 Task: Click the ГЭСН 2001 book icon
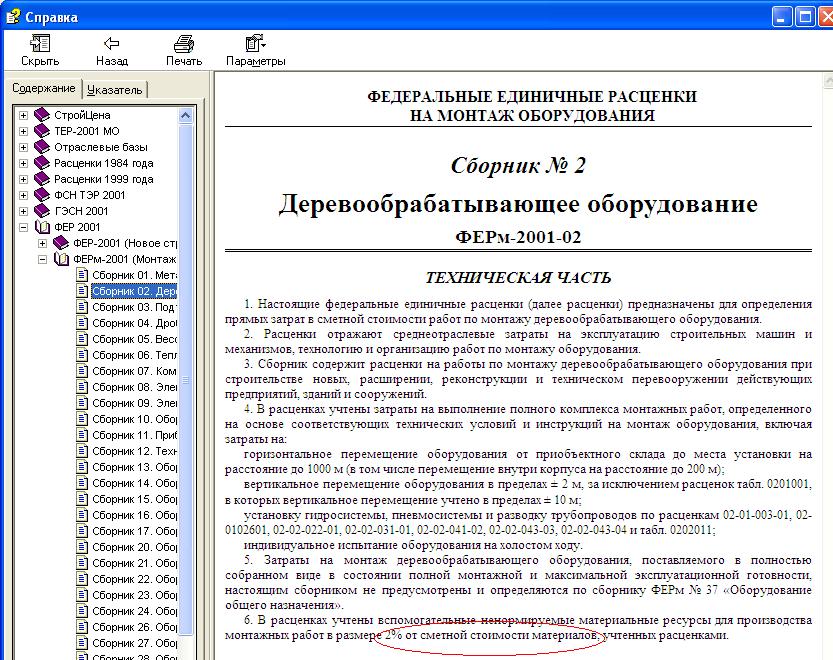(x=42, y=210)
